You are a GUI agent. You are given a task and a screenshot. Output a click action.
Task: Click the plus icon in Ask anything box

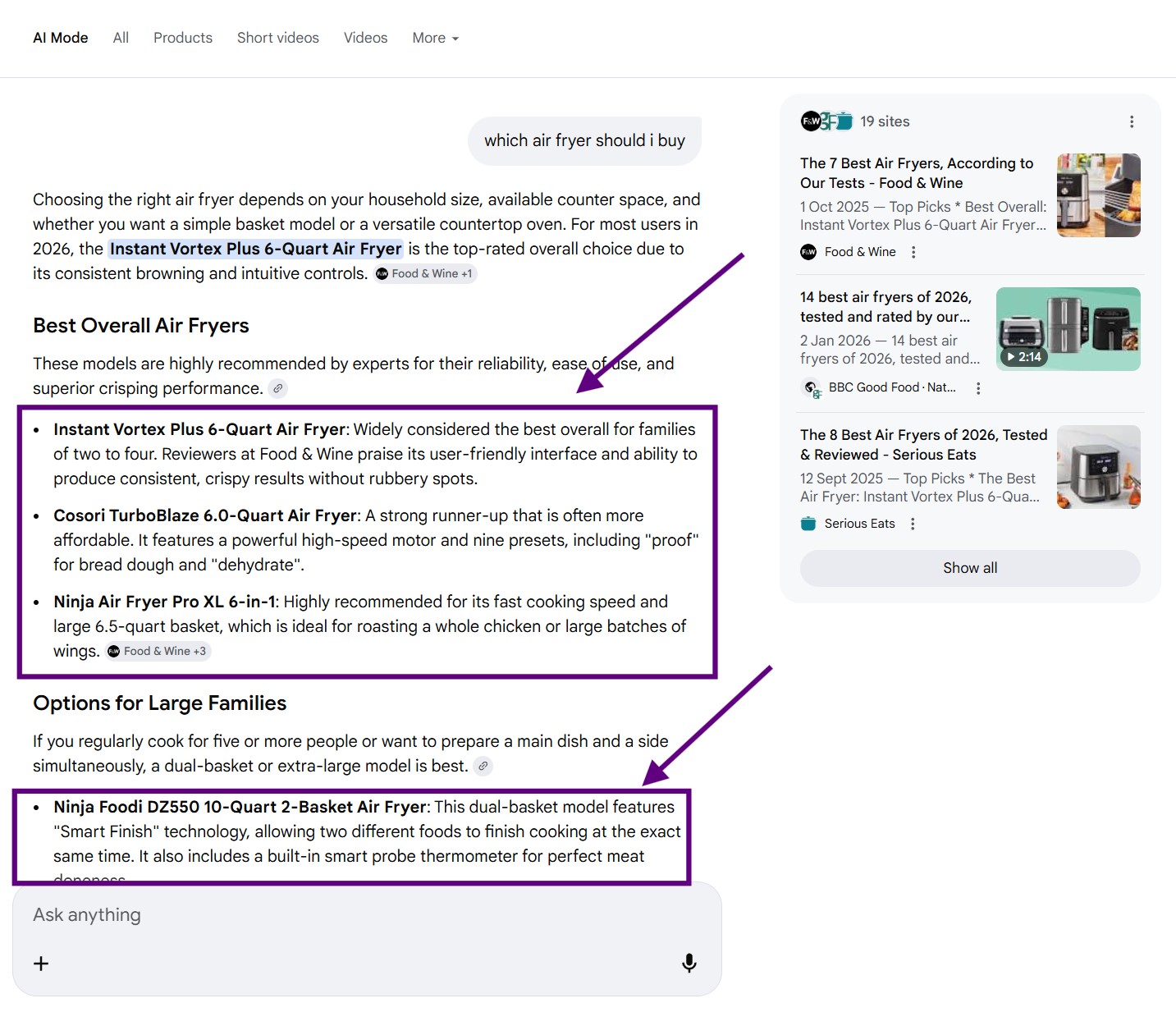[x=41, y=964]
